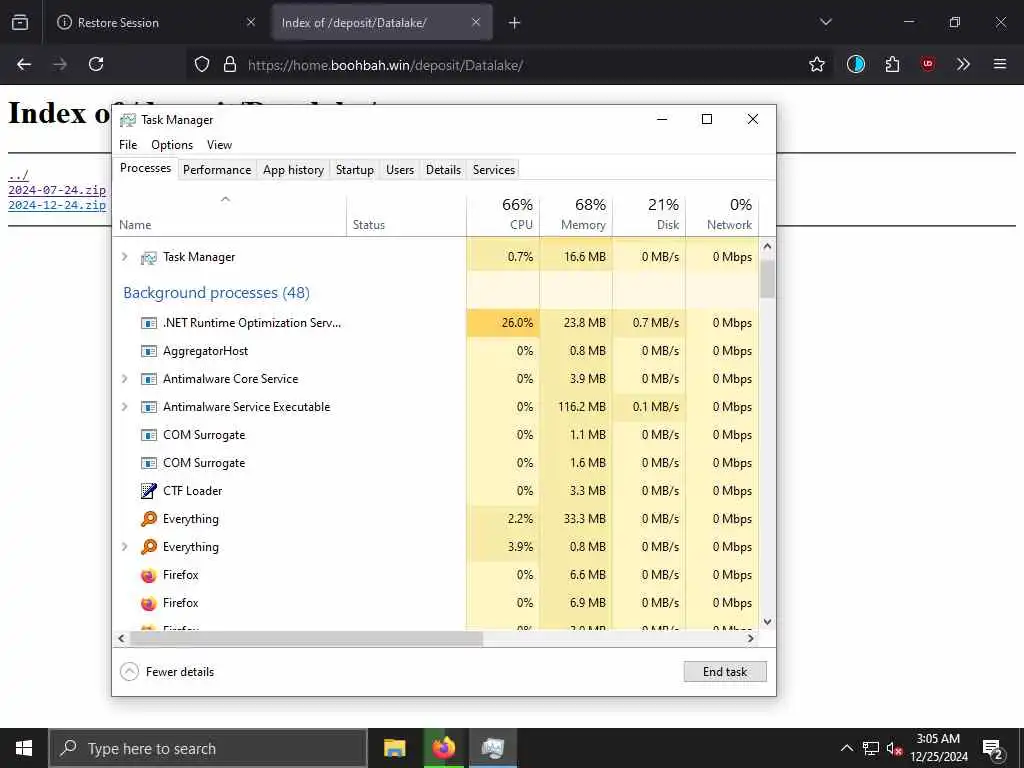Show hidden system tray icons
This screenshot has width=1024, height=768.
coord(846,748)
